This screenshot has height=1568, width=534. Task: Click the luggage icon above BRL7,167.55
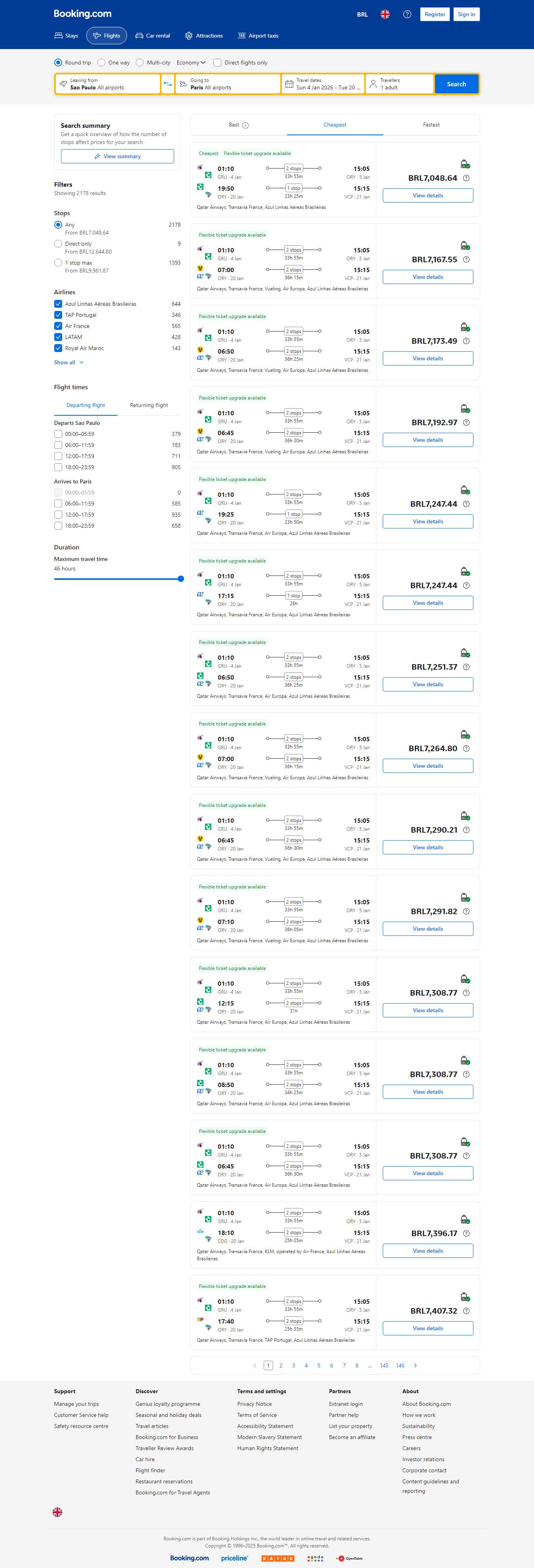pyautogui.click(x=465, y=246)
